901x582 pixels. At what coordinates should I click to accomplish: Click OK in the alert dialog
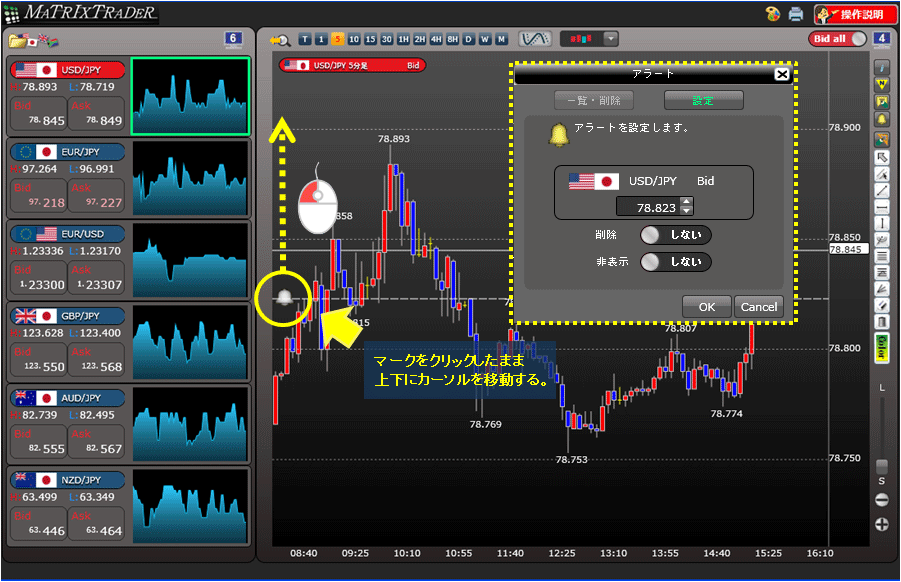[707, 307]
